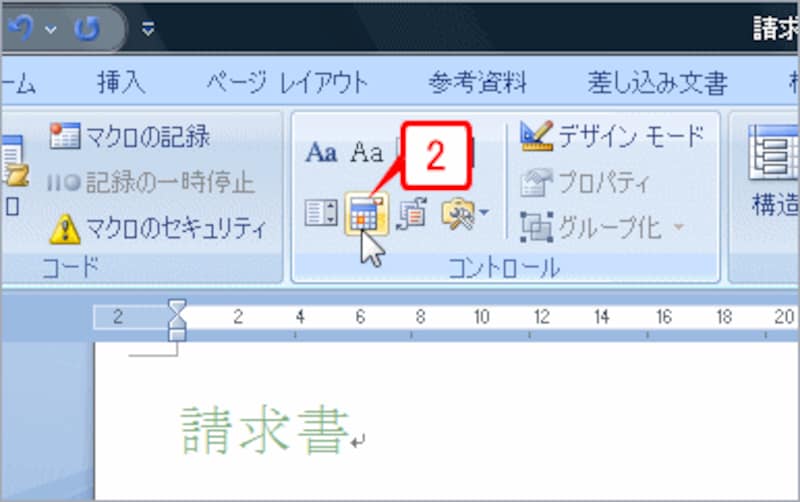Insert Rich Text content control (bold Aa)

[321, 153]
